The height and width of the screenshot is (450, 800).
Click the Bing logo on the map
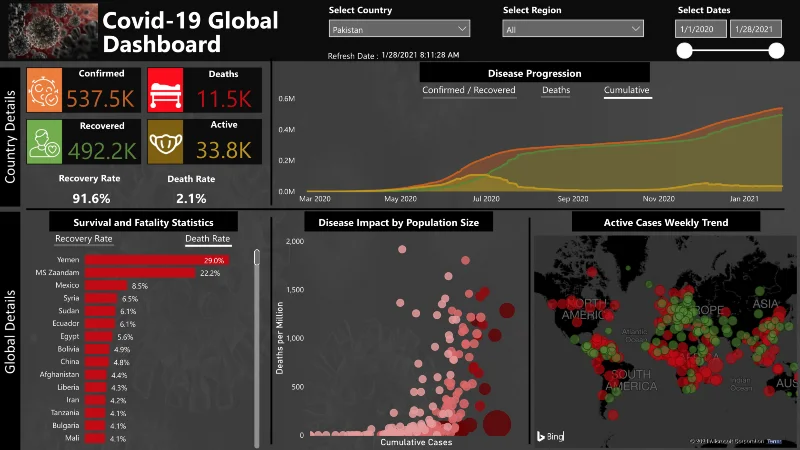(550, 436)
